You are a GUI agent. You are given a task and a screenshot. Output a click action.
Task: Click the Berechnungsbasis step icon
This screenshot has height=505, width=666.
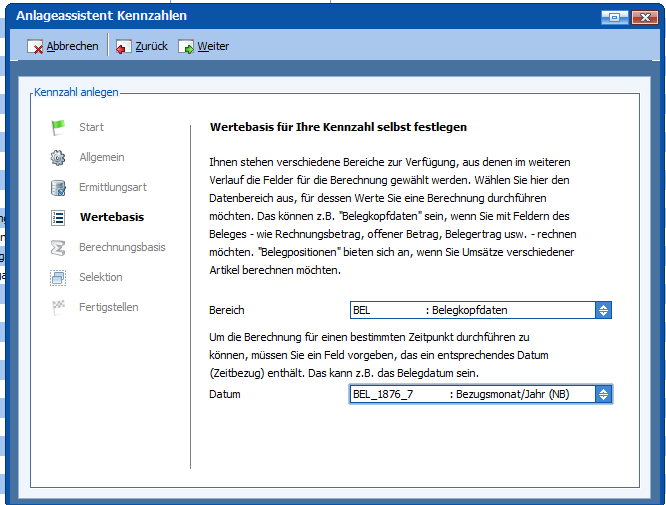coord(58,247)
